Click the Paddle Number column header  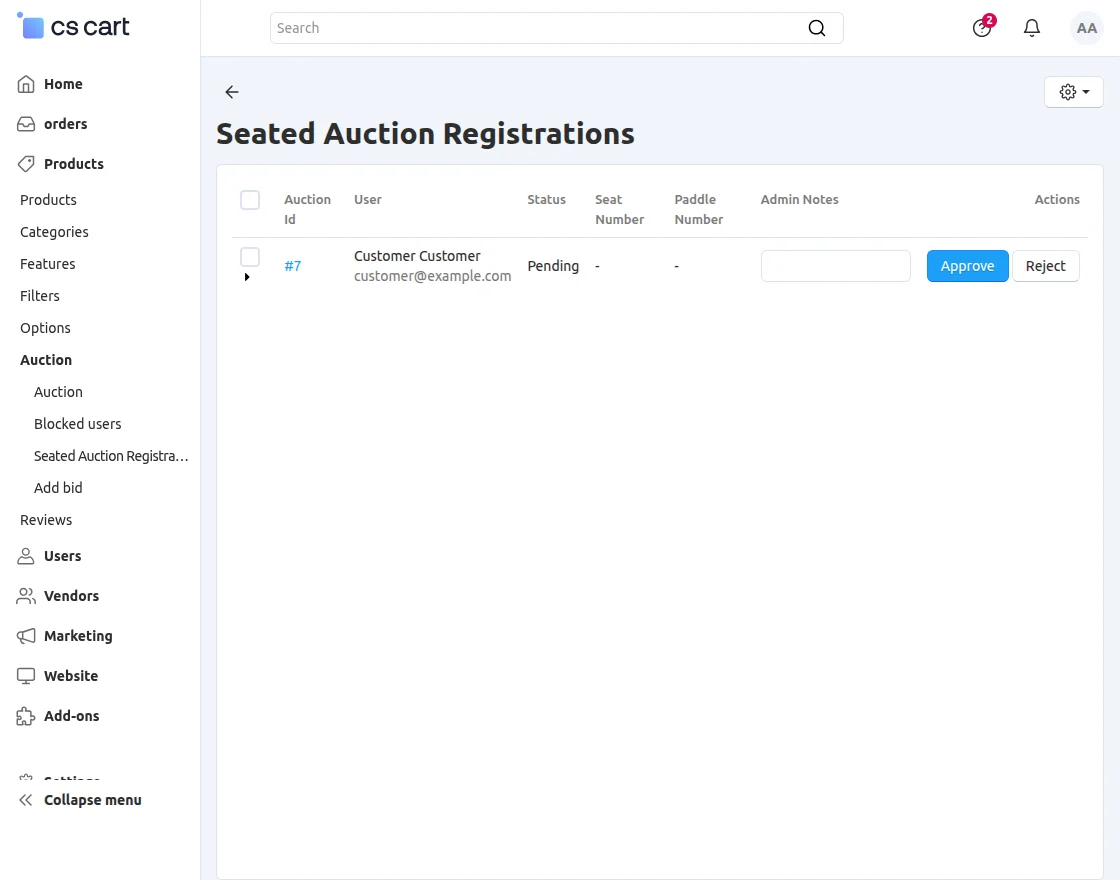pyautogui.click(x=699, y=209)
